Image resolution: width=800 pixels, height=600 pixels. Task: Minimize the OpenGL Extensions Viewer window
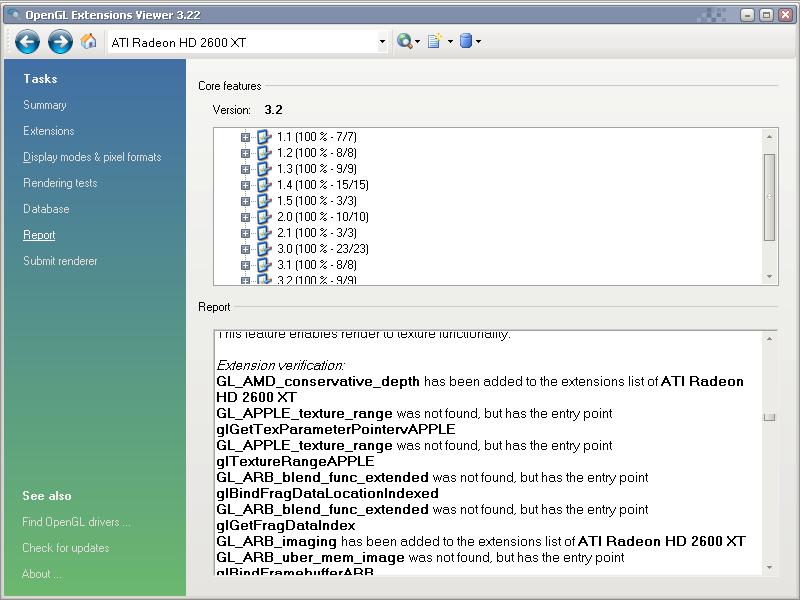[747, 15]
